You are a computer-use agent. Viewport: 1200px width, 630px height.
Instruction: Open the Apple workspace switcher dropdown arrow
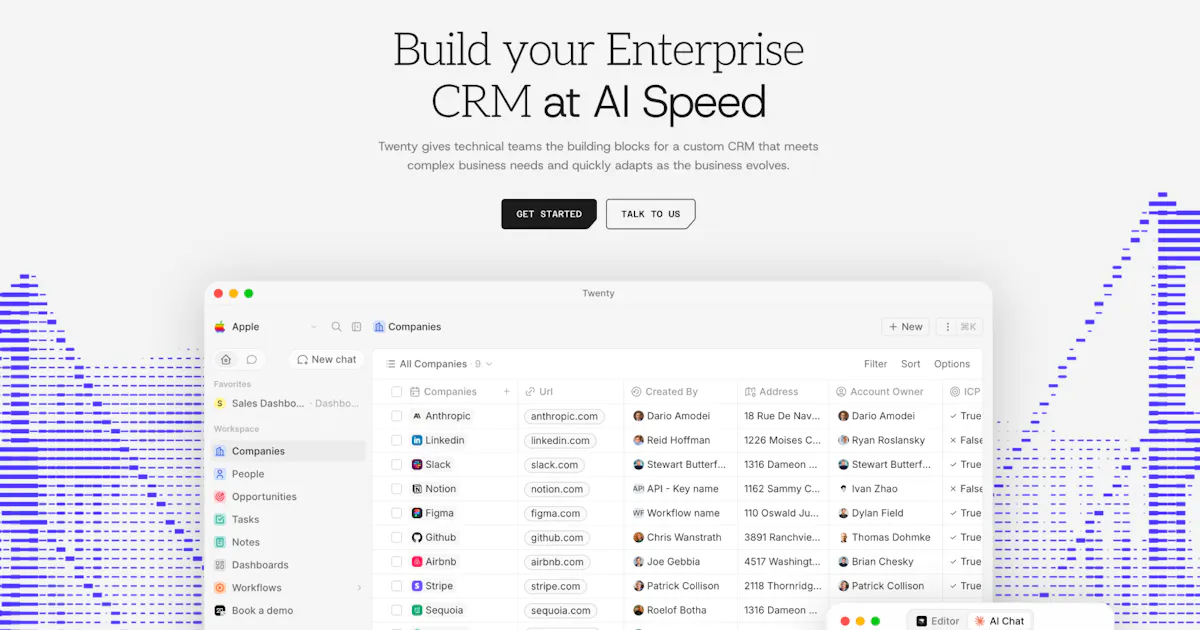314,327
